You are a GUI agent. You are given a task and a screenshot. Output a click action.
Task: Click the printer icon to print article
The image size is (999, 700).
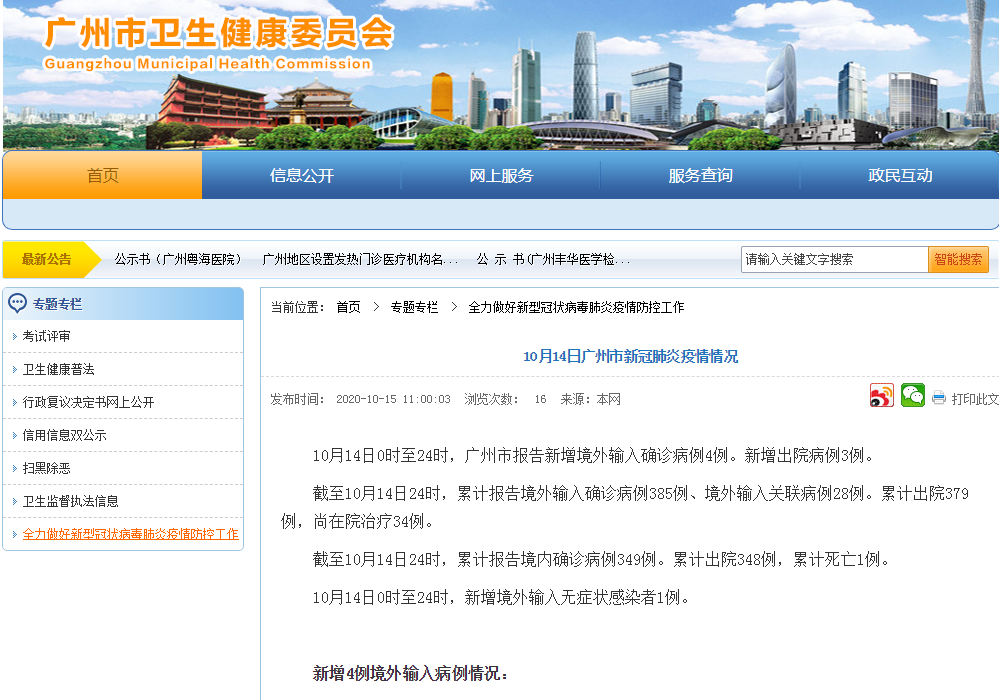click(938, 399)
